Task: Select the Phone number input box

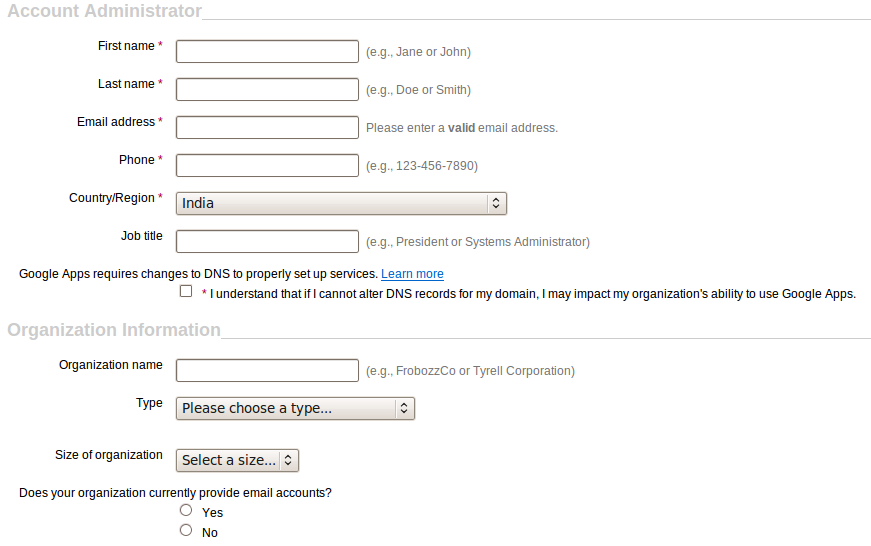Action: tap(267, 165)
